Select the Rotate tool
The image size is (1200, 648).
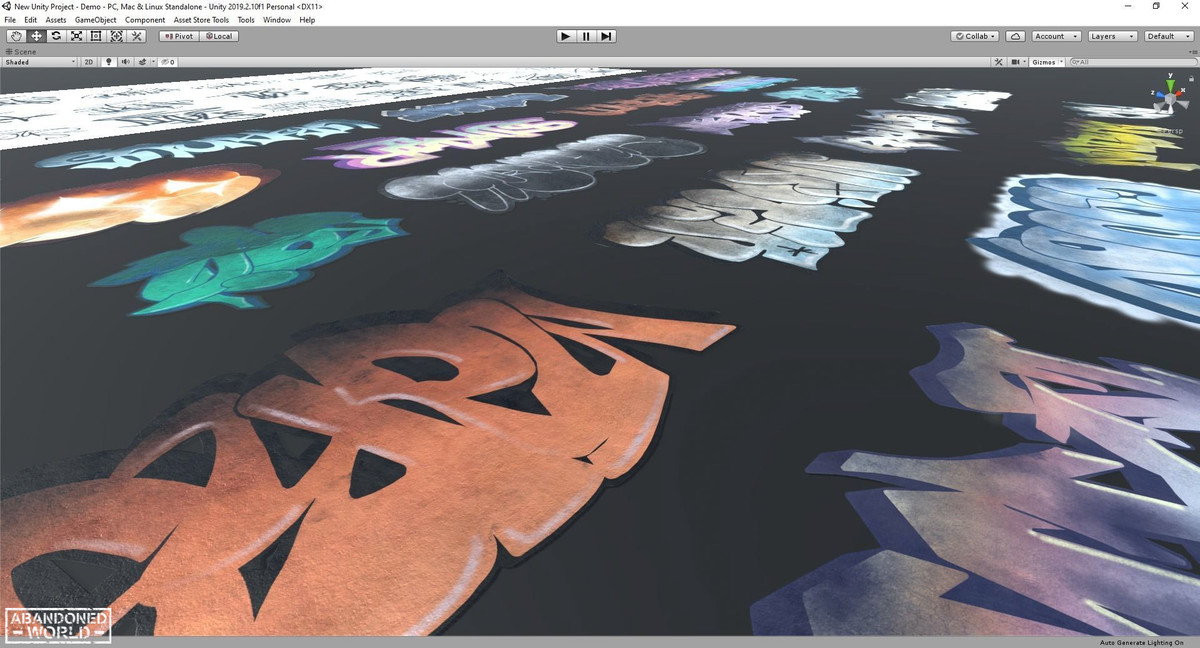pyautogui.click(x=56, y=36)
